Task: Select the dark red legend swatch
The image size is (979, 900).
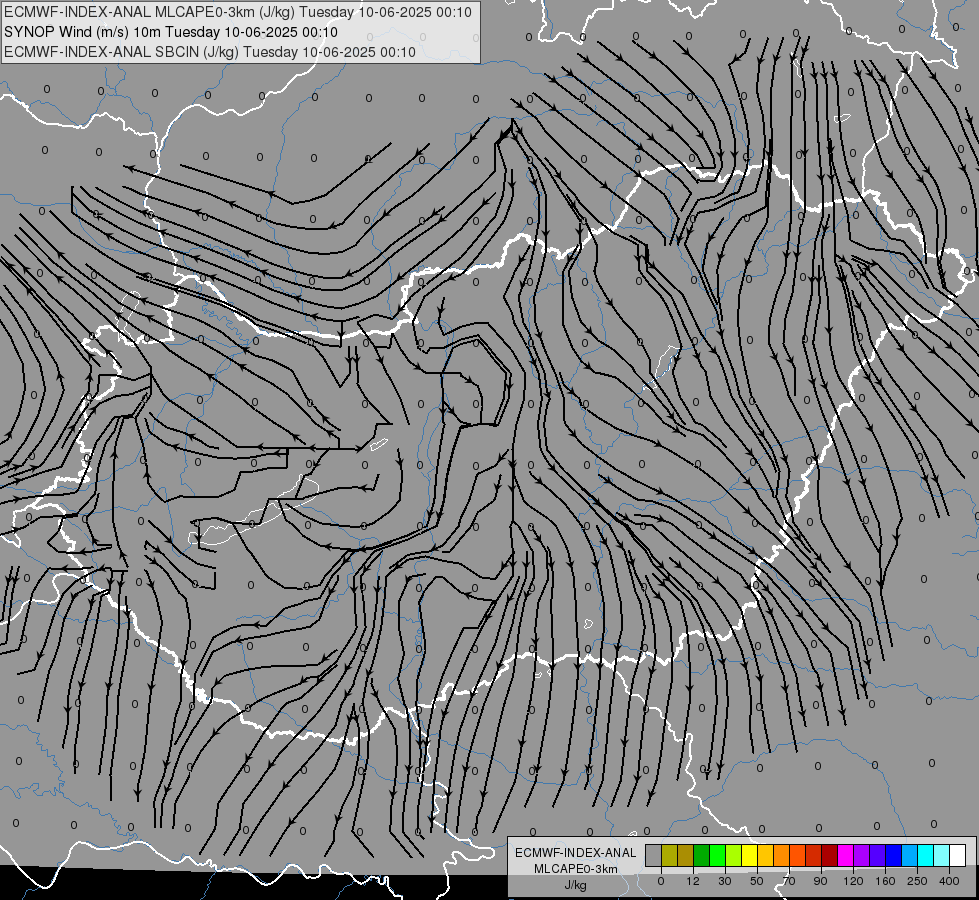Action: pos(830,855)
